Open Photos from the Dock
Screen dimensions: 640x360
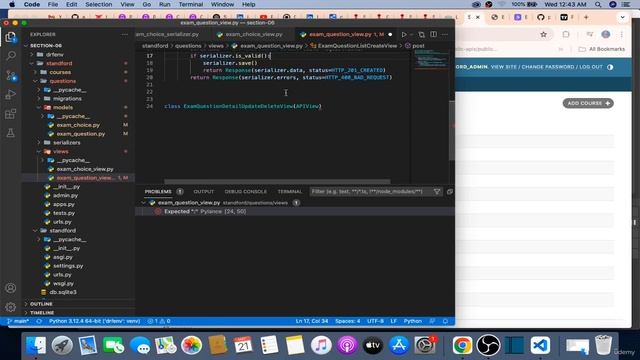tap(191, 345)
